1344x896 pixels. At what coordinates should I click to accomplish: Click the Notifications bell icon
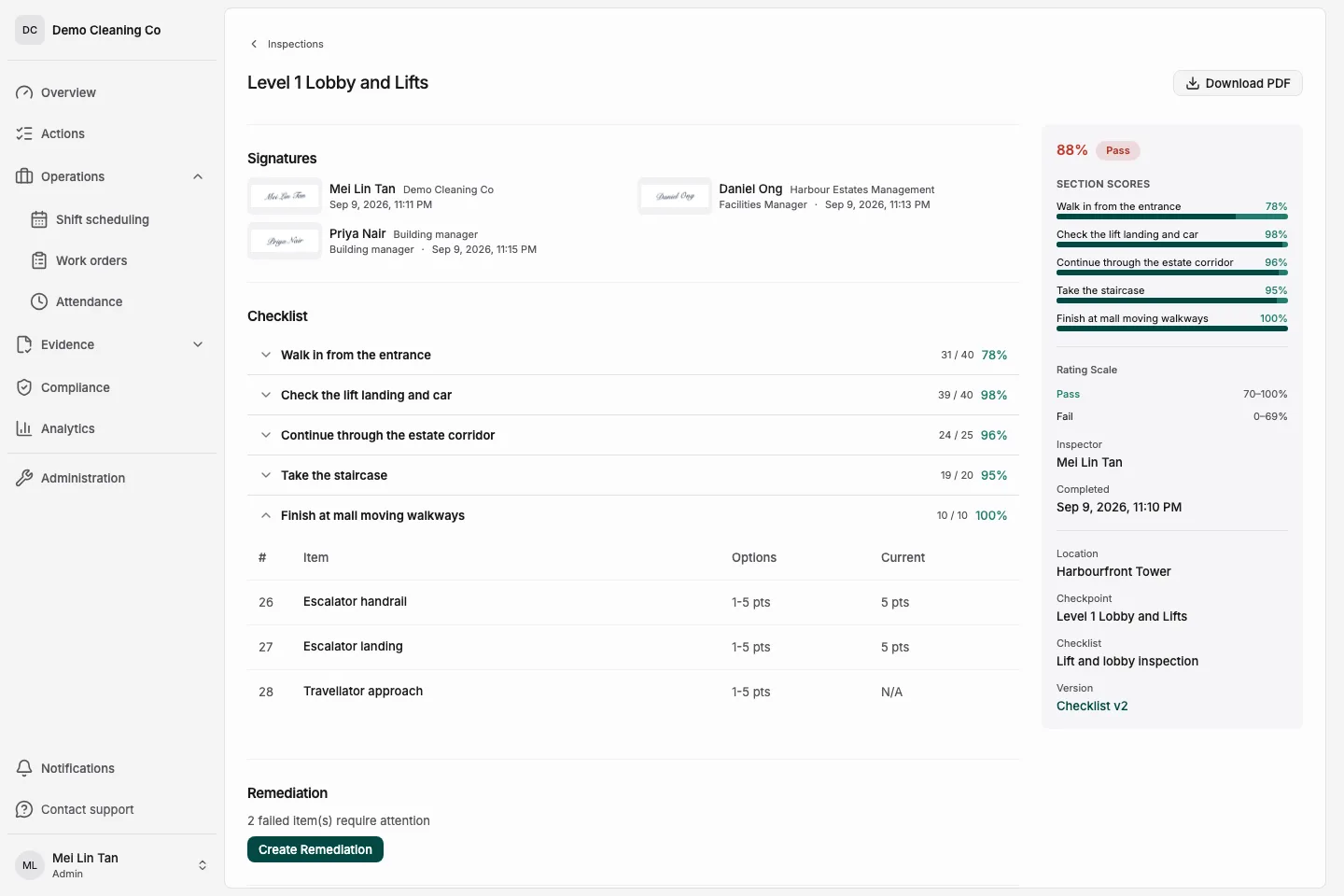[x=24, y=768]
